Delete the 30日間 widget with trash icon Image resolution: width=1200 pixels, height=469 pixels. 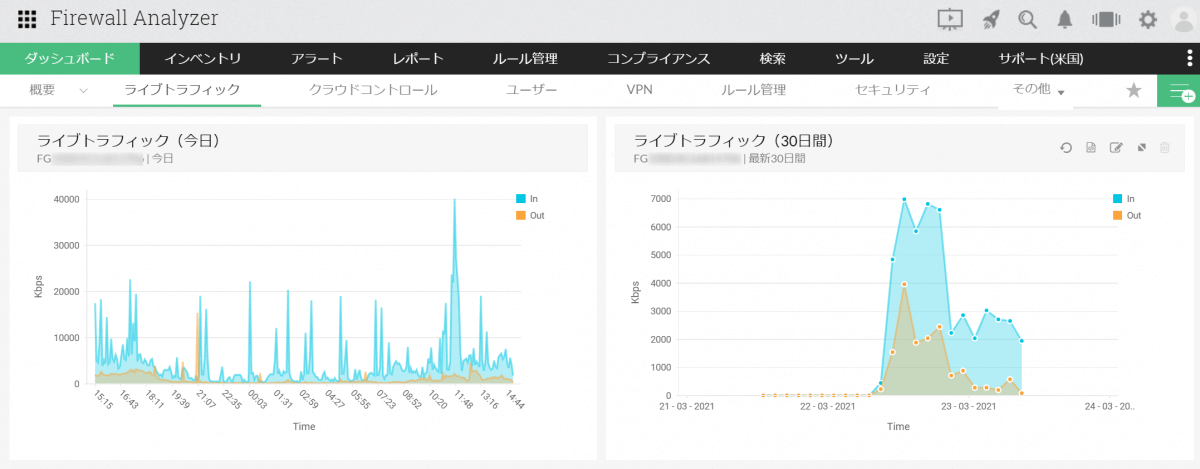pos(1165,148)
